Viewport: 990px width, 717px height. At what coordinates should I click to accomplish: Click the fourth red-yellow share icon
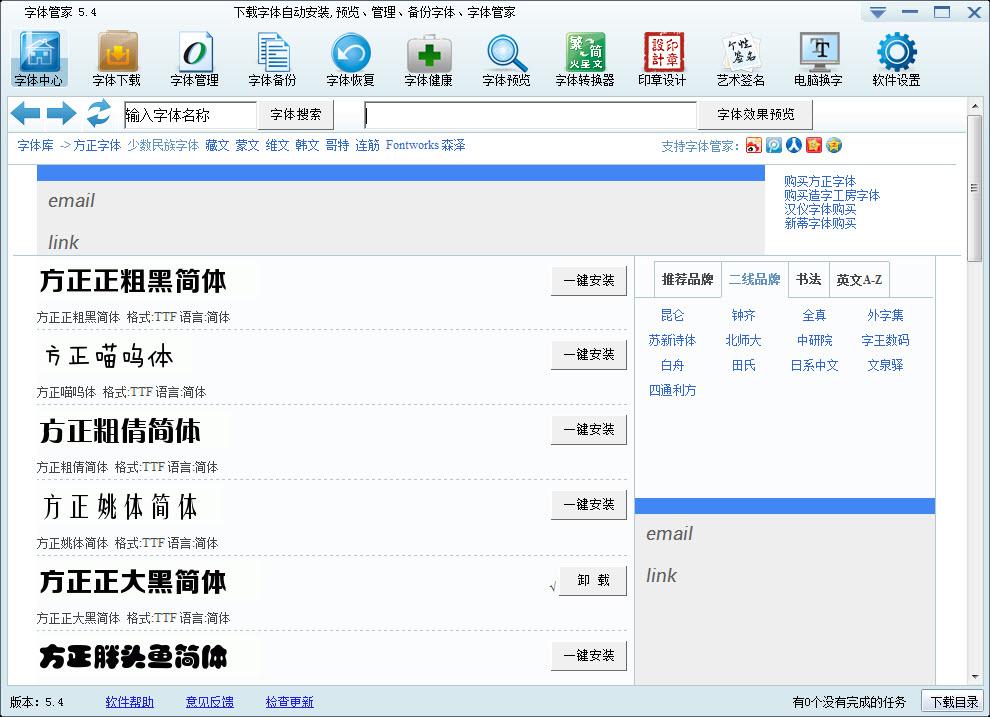814,145
